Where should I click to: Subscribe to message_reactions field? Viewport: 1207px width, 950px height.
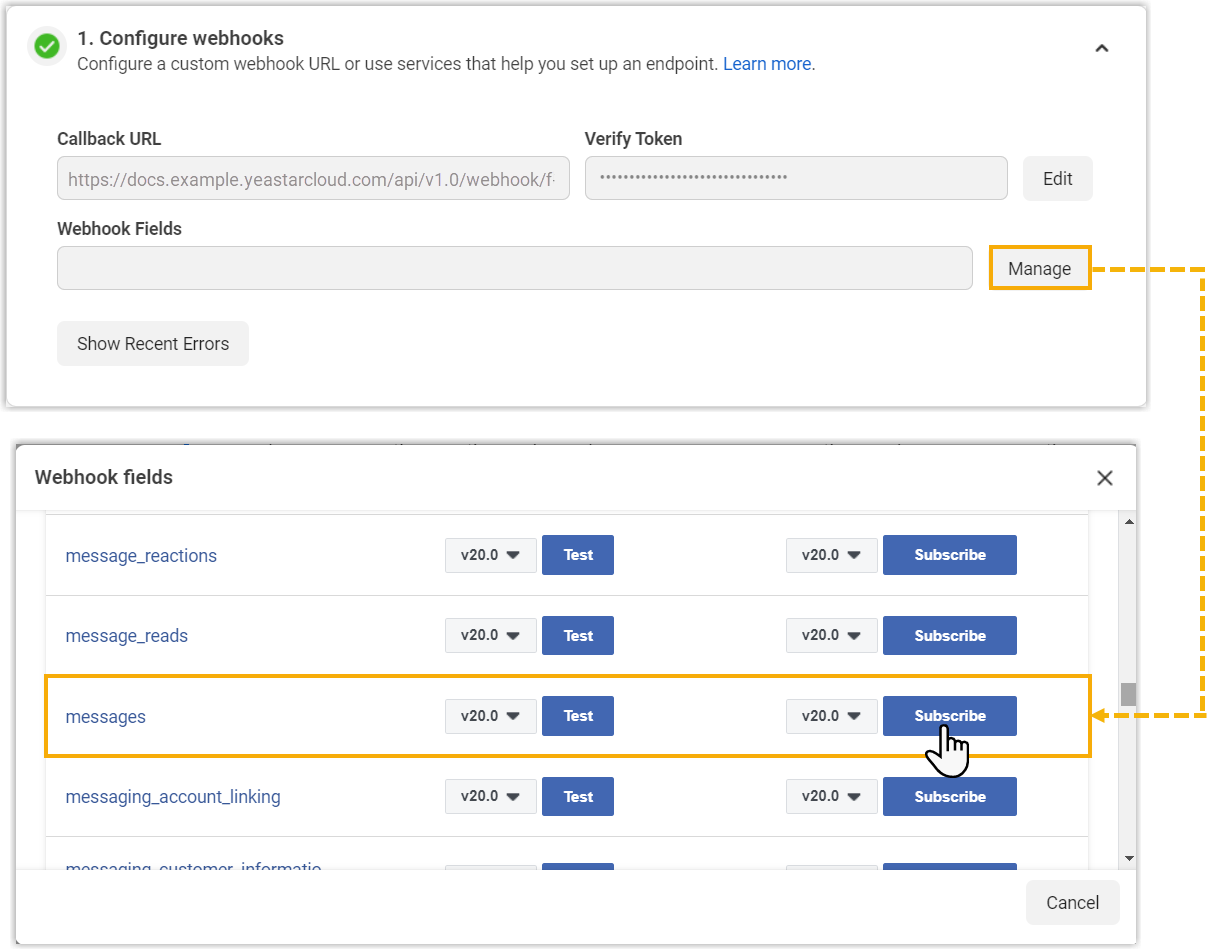[x=949, y=555]
